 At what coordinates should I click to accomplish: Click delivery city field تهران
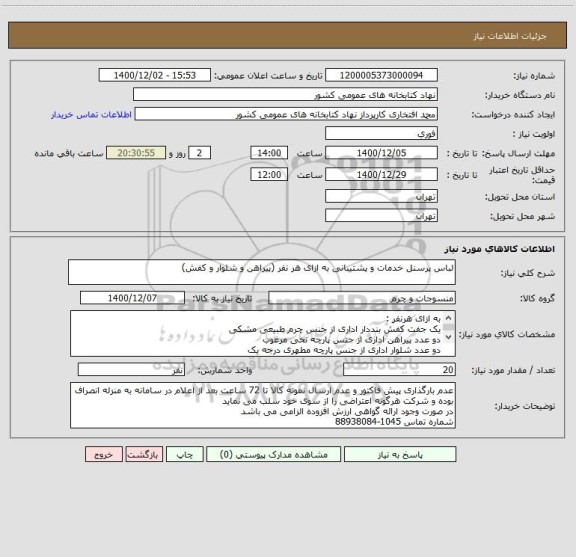(x=381, y=216)
